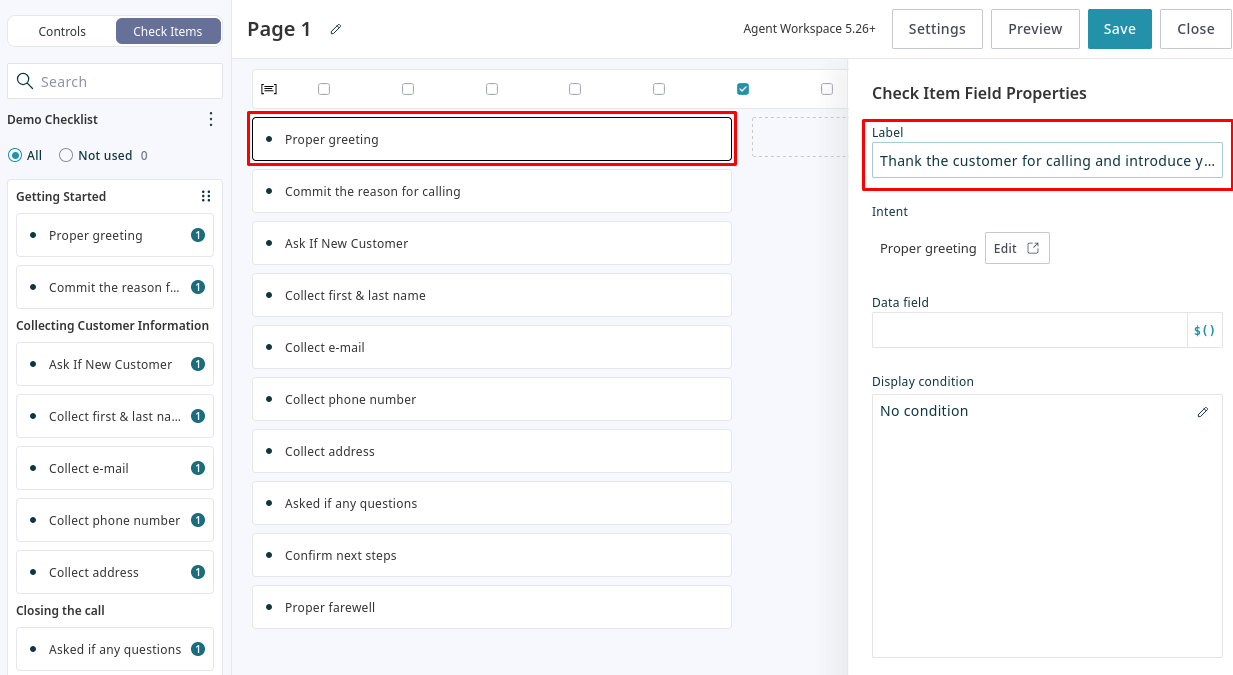
Task: Click the Getting Started drag handle icon
Action: coord(206,197)
